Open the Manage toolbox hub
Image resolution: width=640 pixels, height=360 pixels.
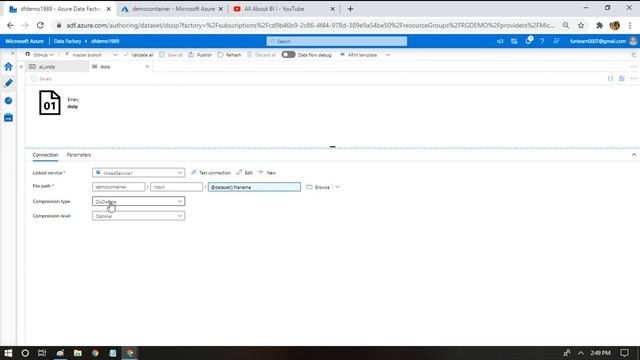[x=8, y=118]
